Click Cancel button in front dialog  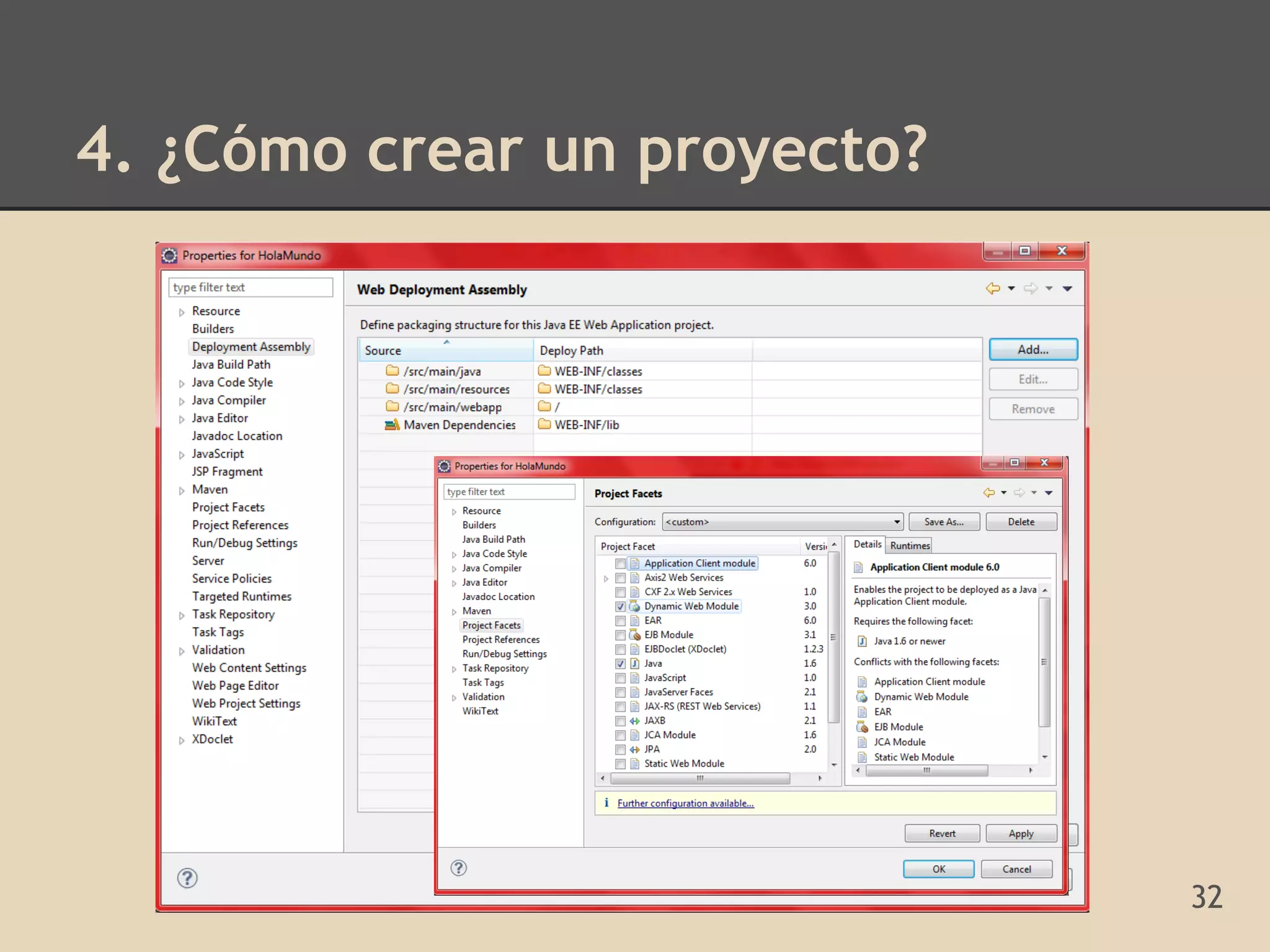pos(1016,869)
